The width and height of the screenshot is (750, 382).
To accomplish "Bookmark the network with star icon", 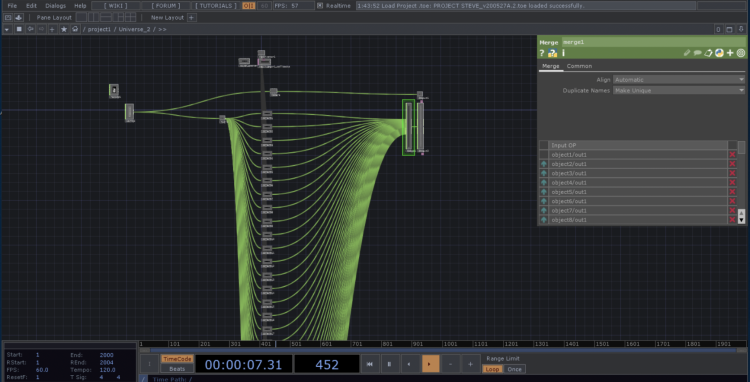I will pos(64,29).
